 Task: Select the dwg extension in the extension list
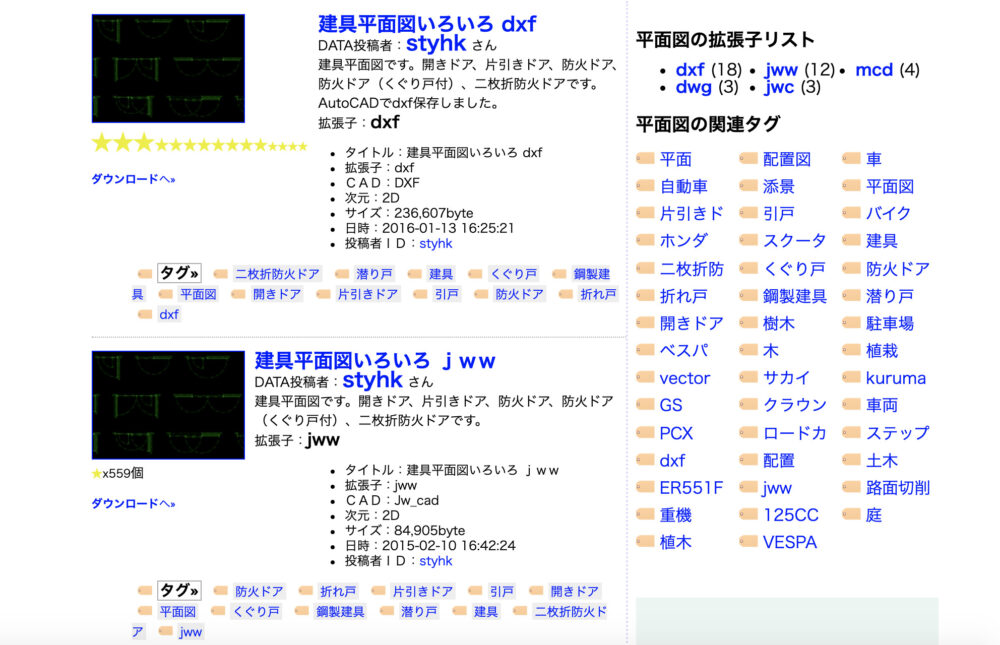693,87
